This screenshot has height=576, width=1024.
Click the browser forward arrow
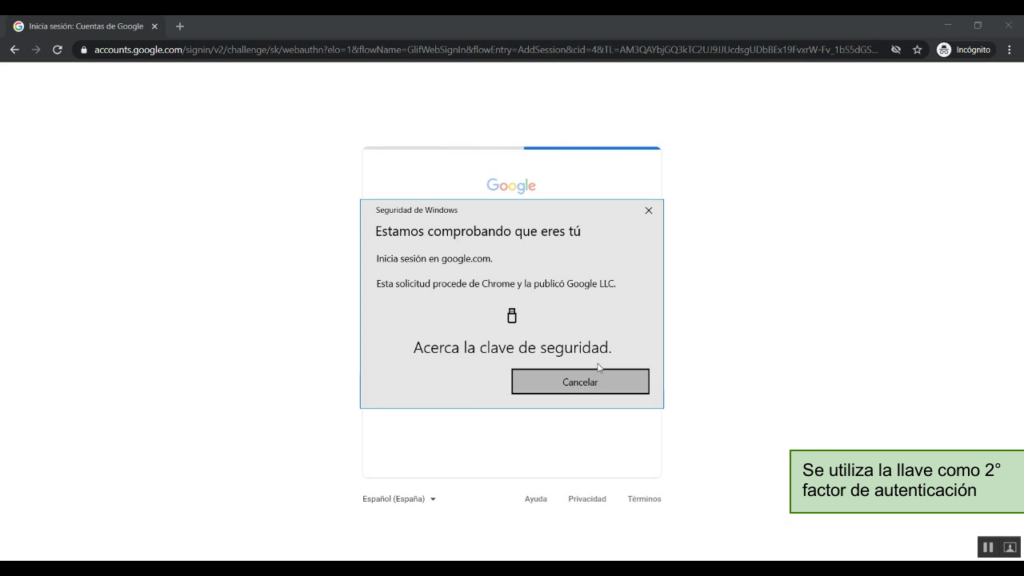(36, 50)
